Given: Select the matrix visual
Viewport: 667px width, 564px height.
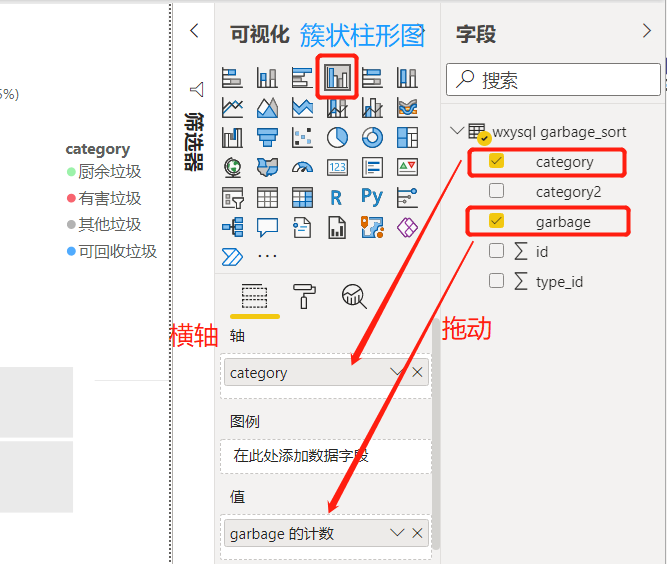Looking at the screenshot, I should [x=302, y=197].
